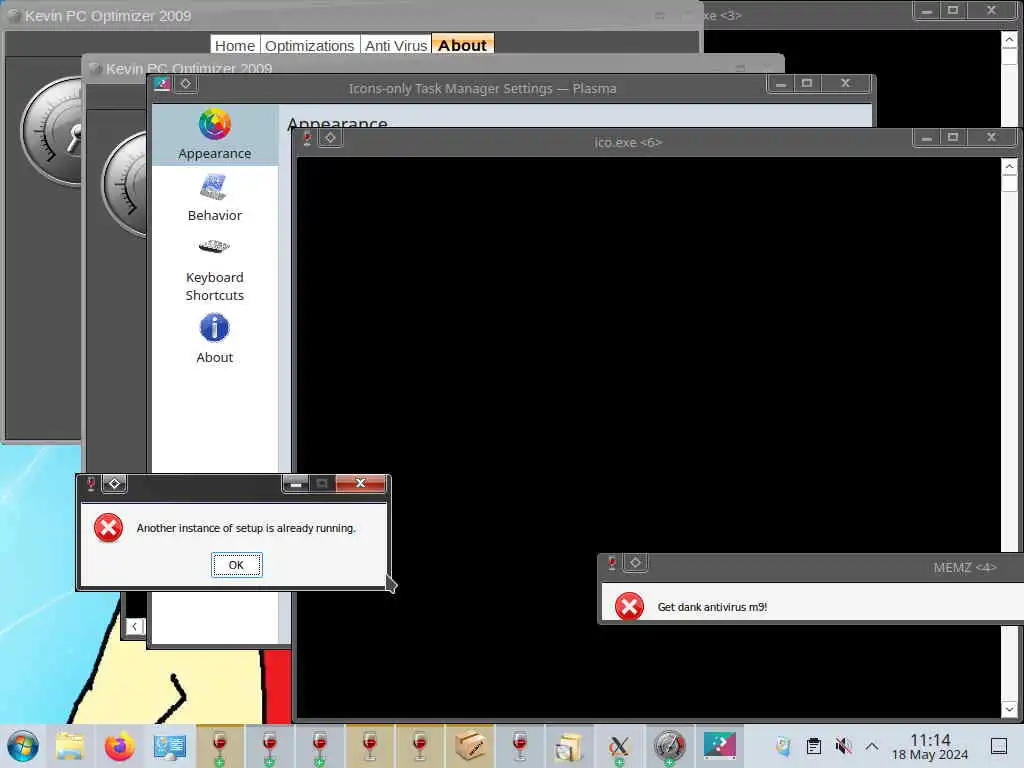The height and width of the screenshot is (768, 1024).
Task: Open the system settings monitor icon on taskbar
Action: [x=170, y=746]
